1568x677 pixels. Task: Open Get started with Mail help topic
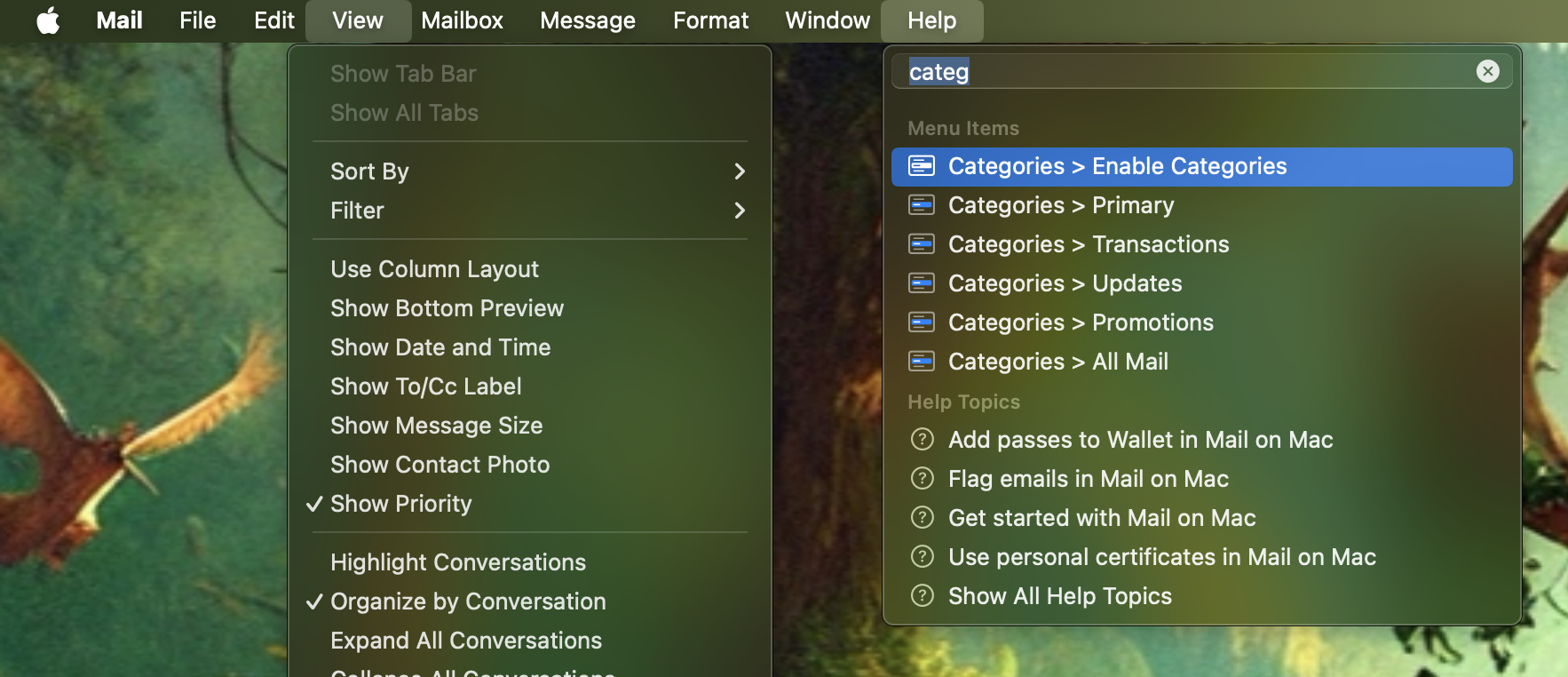coord(1101,518)
